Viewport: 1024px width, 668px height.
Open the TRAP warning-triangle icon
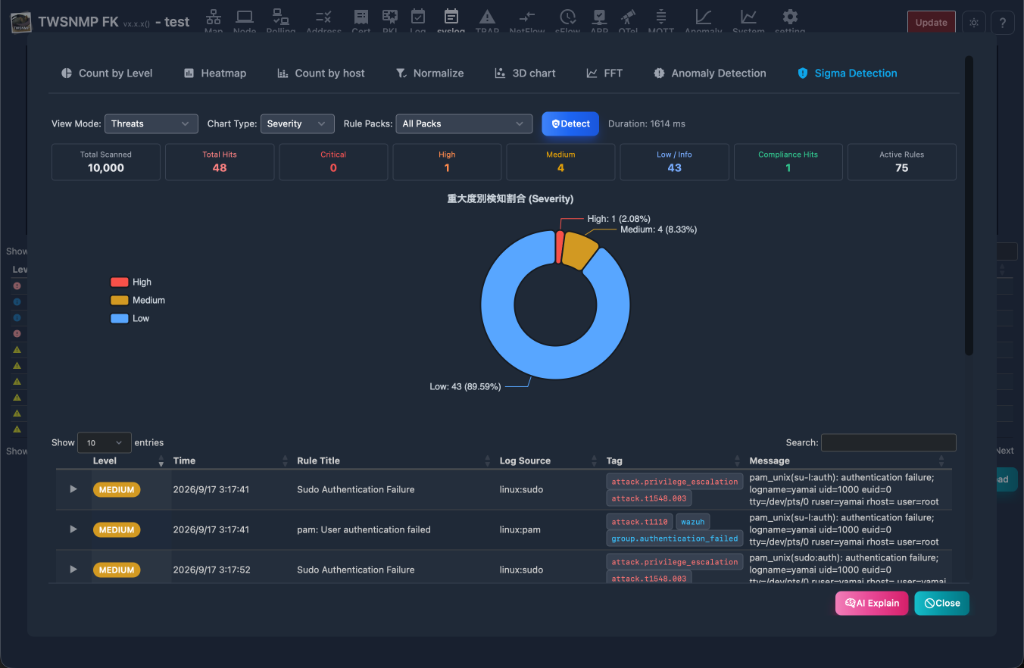(487, 20)
